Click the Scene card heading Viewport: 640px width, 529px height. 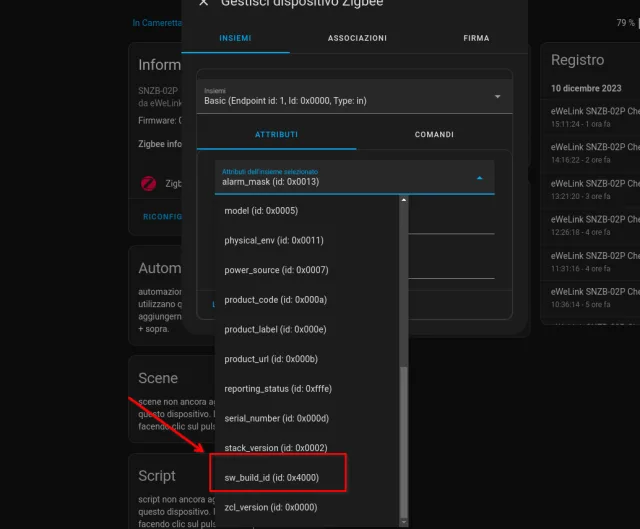(x=158, y=378)
